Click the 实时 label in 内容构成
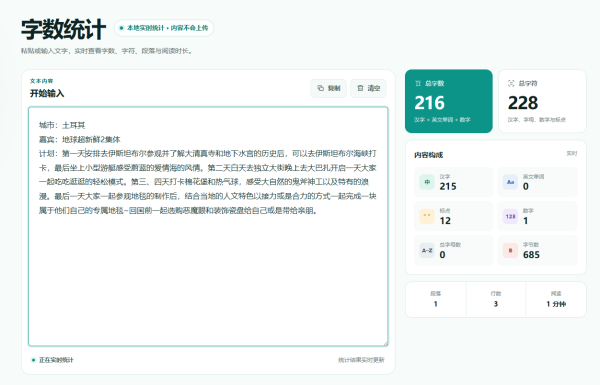This screenshot has width=600, height=385. click(x=572, y=153)
